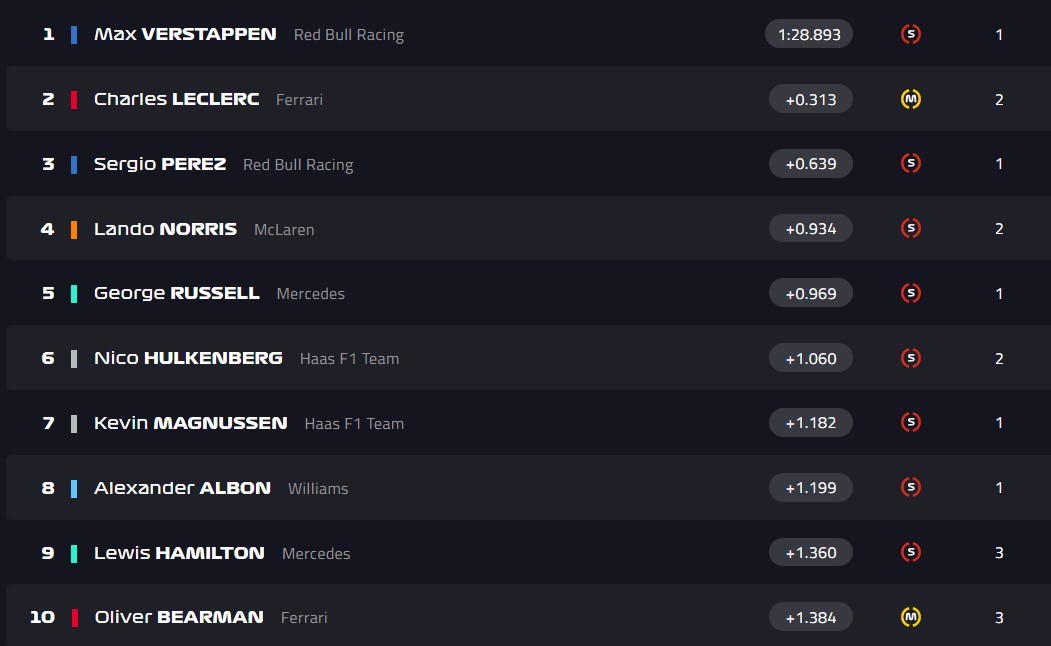Screen dimensions: 1051x646
Task: Open Charles Leclerc's driver name
Action: [176, 99]
